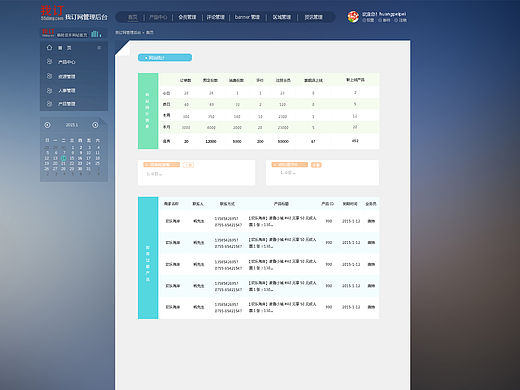Click the icon beside the fifth sidebar item
The height and width of the screenshot is (390, 520).
click(49, 104)
